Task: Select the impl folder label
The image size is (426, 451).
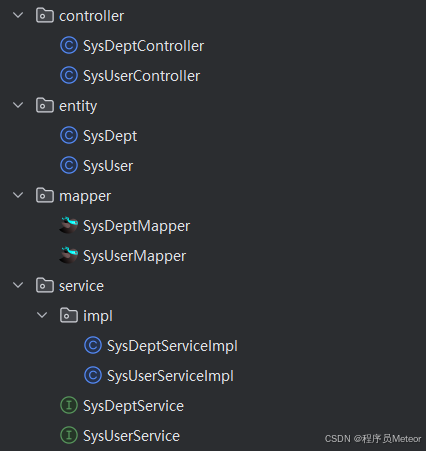Action: (98, 316)
